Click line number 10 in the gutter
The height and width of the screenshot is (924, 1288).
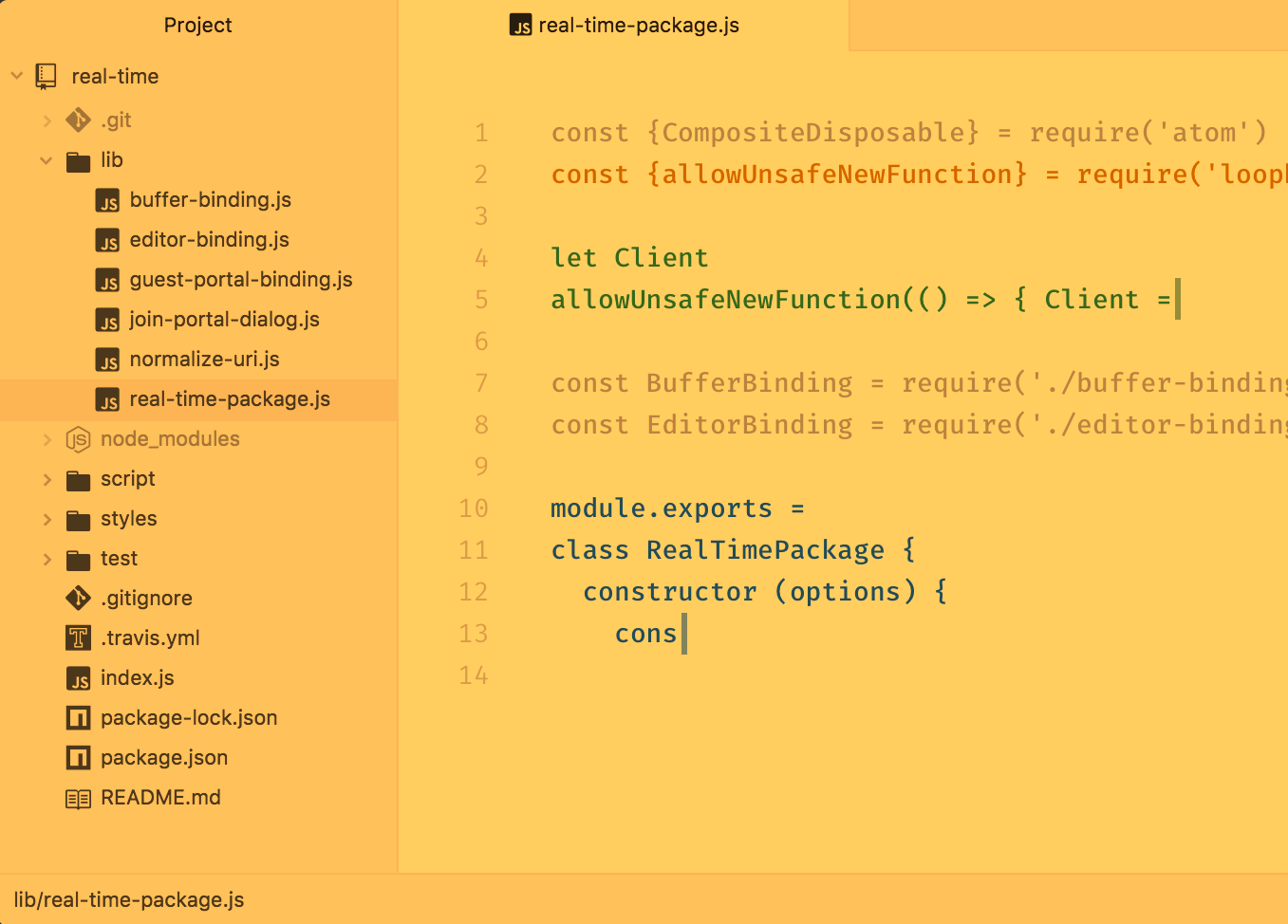pyautogui.click(x=474, y=508)
